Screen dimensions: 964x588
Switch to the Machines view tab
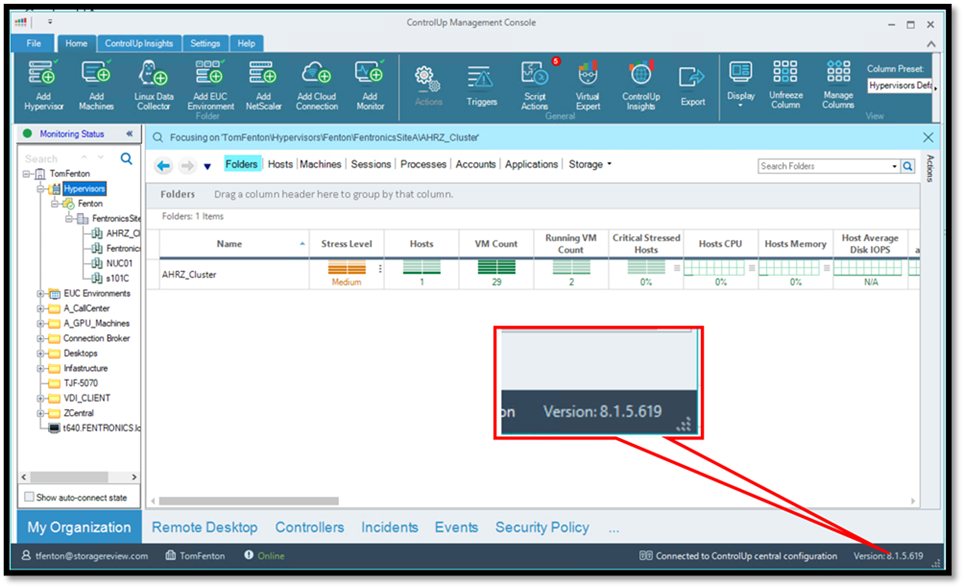click(320, 164)
